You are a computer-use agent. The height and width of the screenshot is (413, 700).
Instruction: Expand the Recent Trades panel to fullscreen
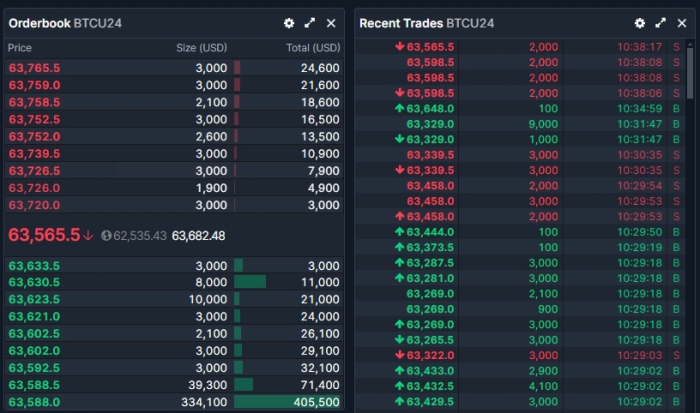(x=660, y=23)
